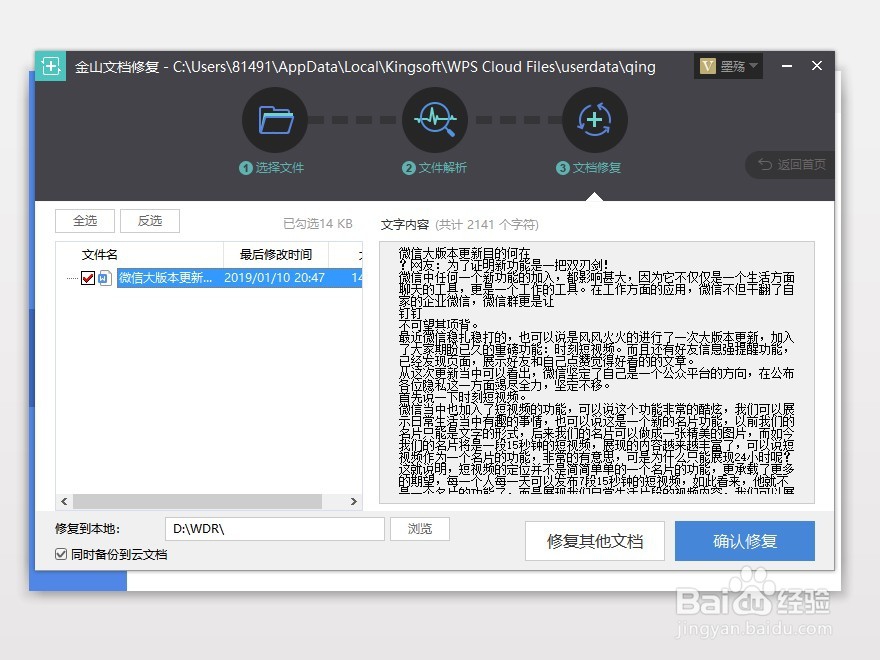Click the right arrow of the file list scrollbar
The image size is (880, 660).
(x=354, y=501)
